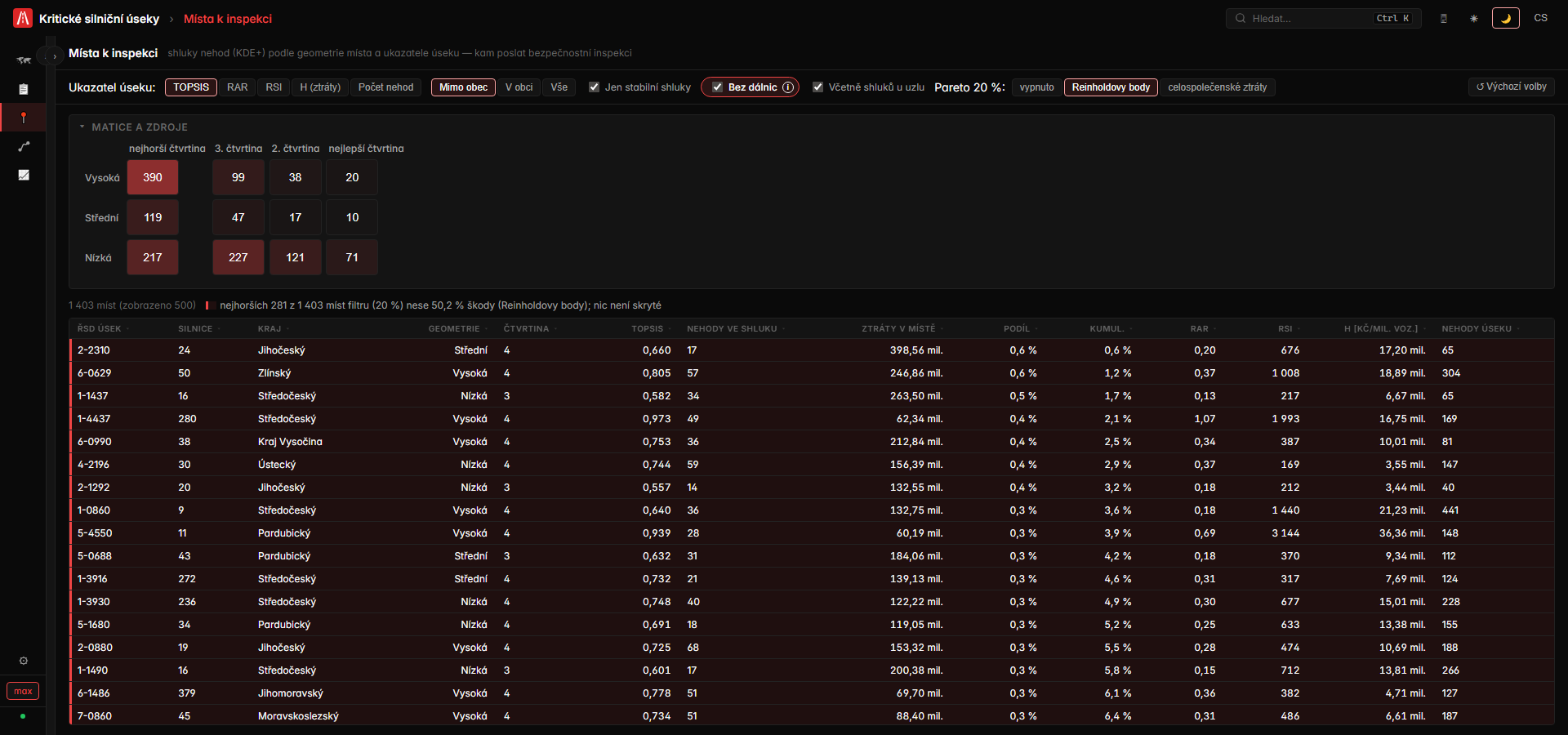Viewport: 1568px width, 735px height.
Task: Select matrix cell 390 Vysoká nejhorší čtvrtina
Action: point(153,177)
